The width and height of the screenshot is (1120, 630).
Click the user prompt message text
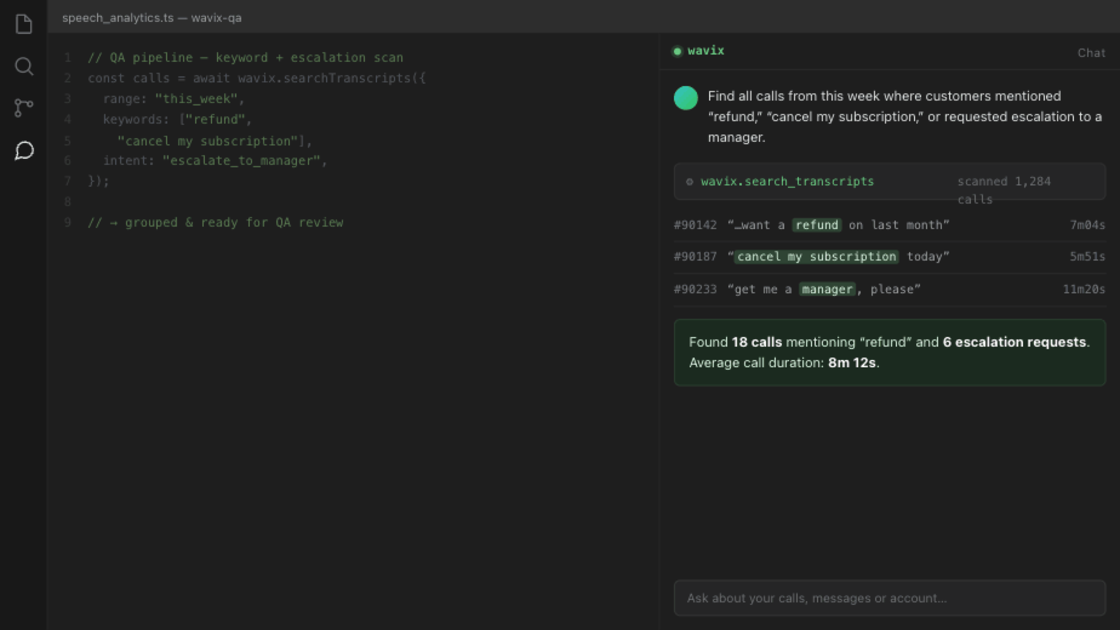tap(904, 116)
